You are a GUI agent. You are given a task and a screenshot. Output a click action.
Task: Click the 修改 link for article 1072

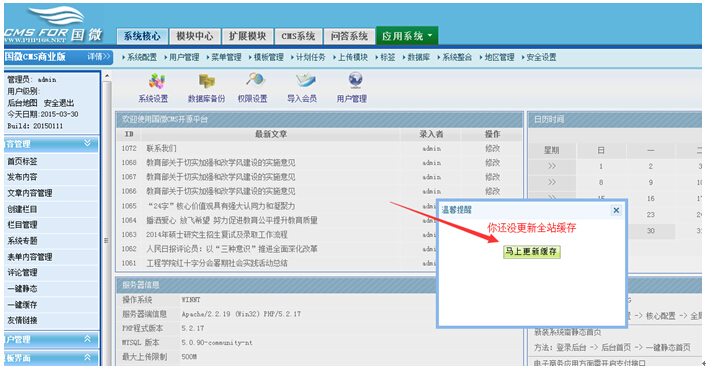pyautogui.click(x=492, y=148)
